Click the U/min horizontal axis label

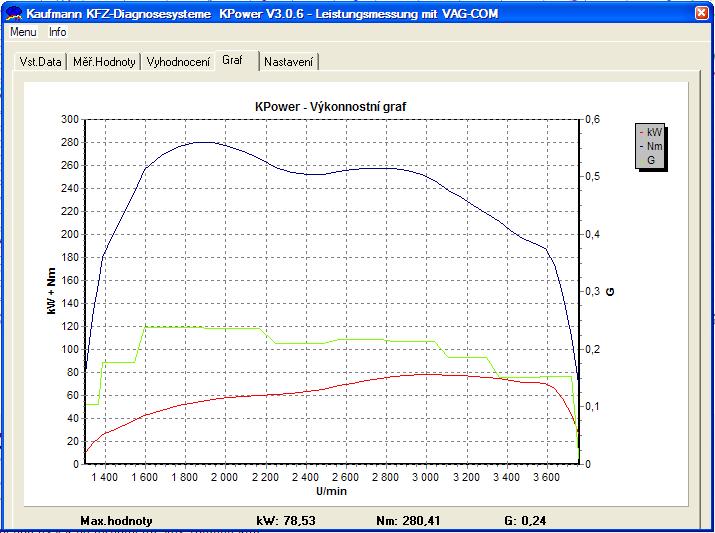click(331, 491)
